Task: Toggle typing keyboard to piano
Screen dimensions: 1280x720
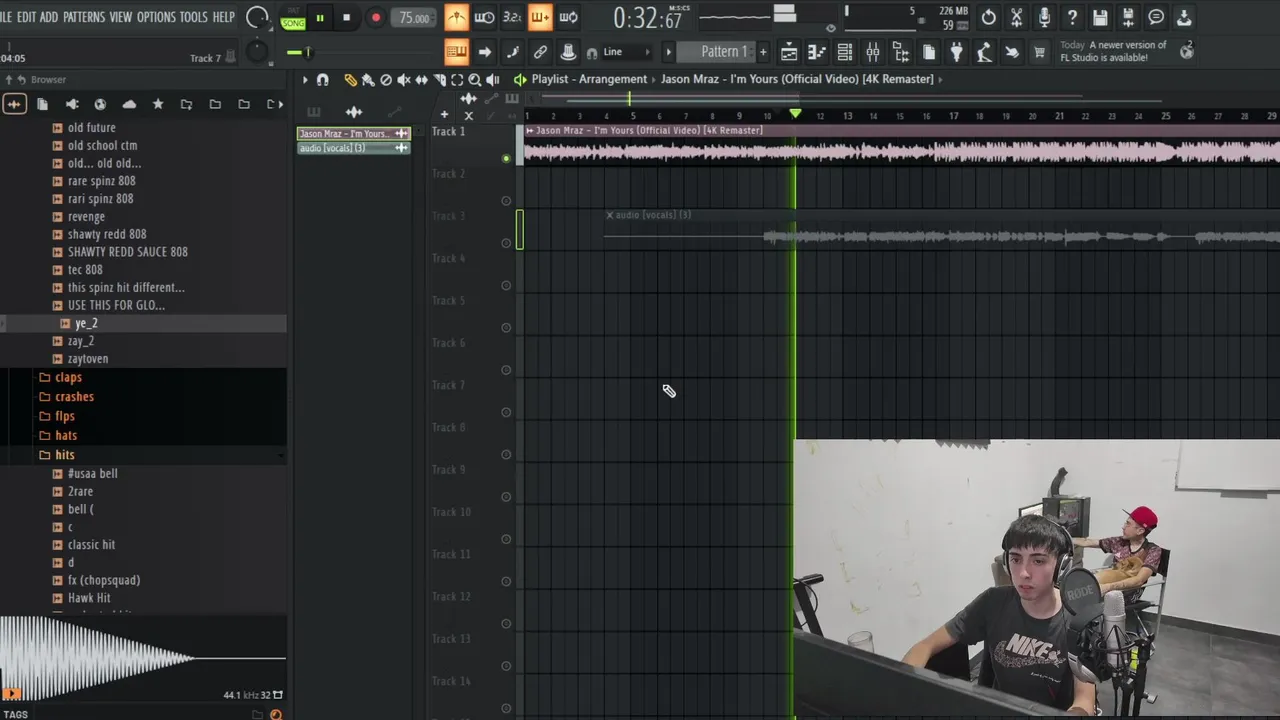Action: (x=456, y=52)
